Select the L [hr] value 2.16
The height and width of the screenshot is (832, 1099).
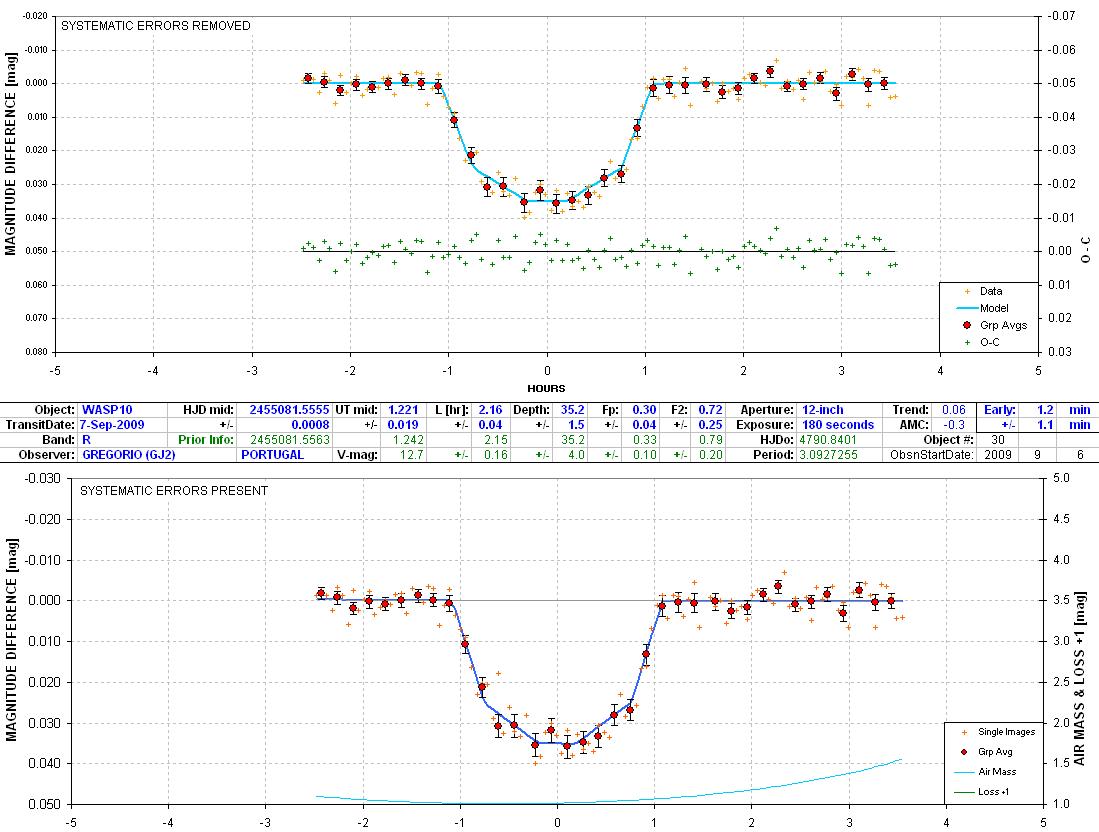491,410
